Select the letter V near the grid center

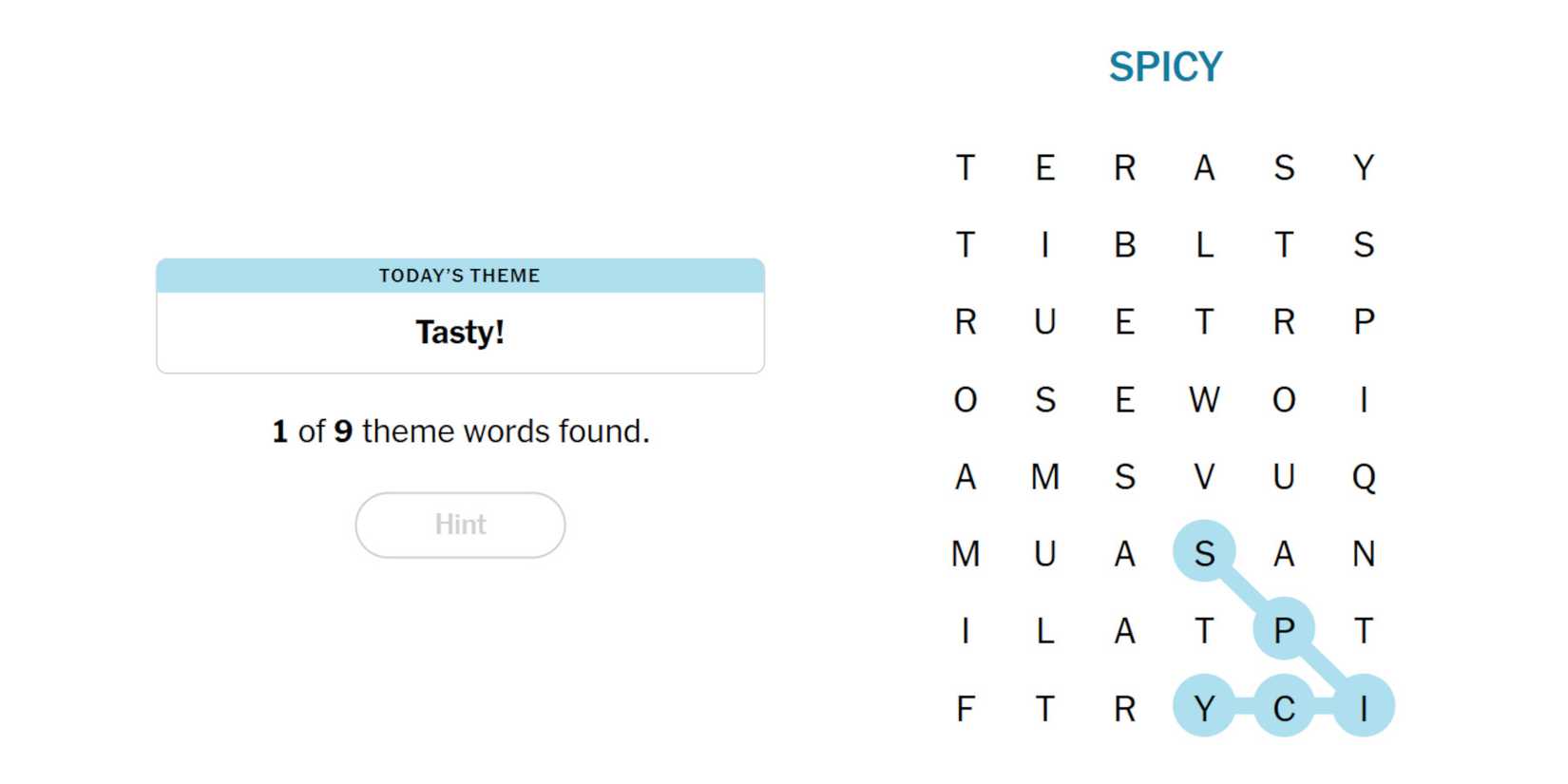click(1204, 478)
